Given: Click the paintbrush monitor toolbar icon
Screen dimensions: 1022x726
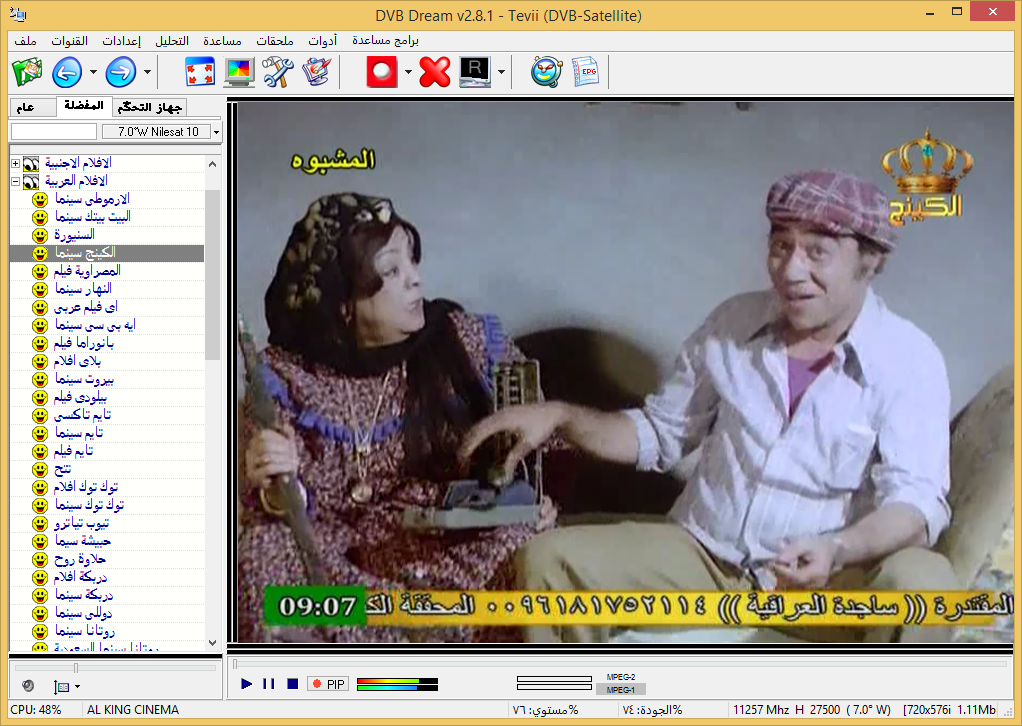Looking at the screenshot, I should click(x=317, y=72).
